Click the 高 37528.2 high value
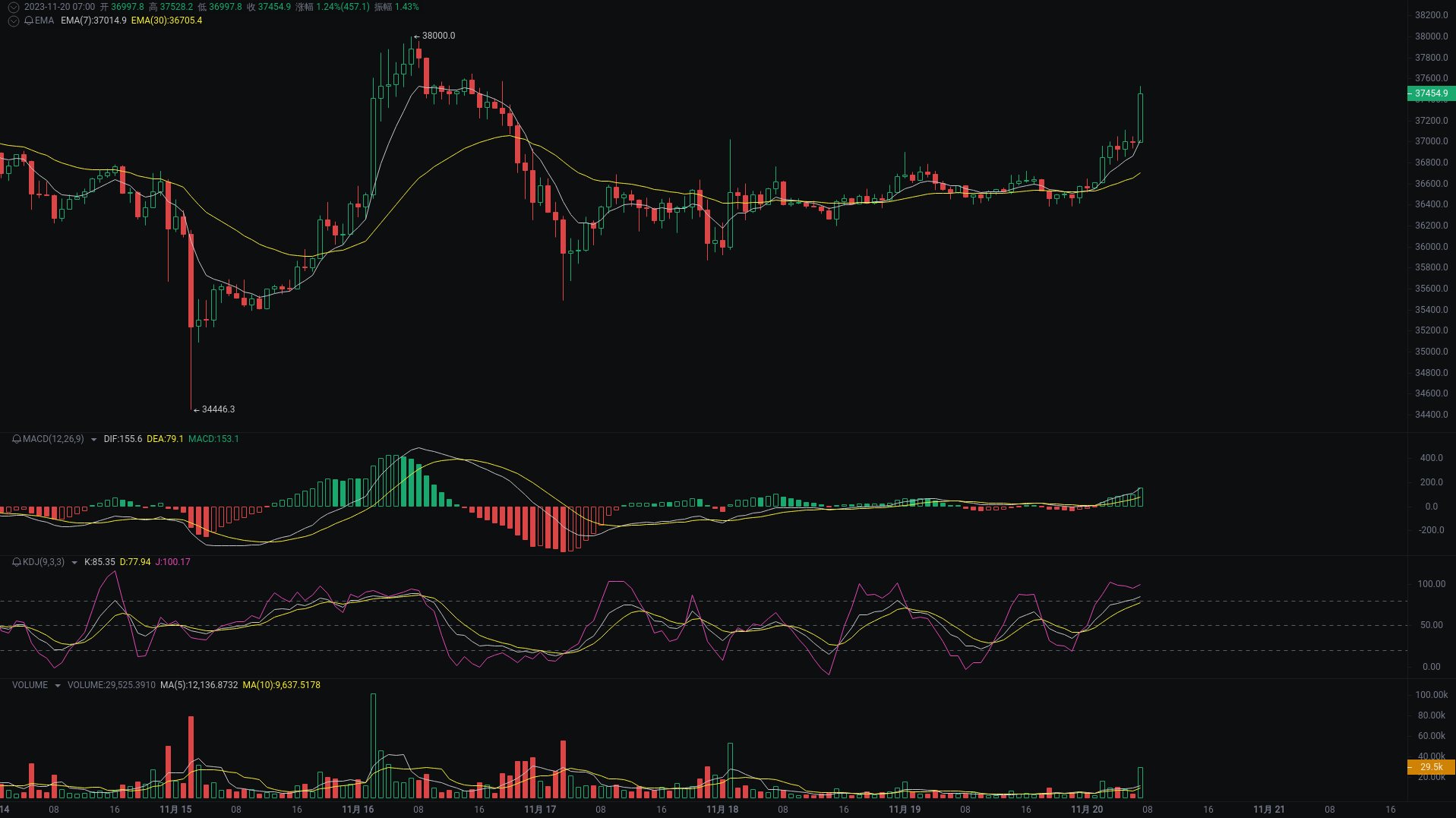 (171, 7)
